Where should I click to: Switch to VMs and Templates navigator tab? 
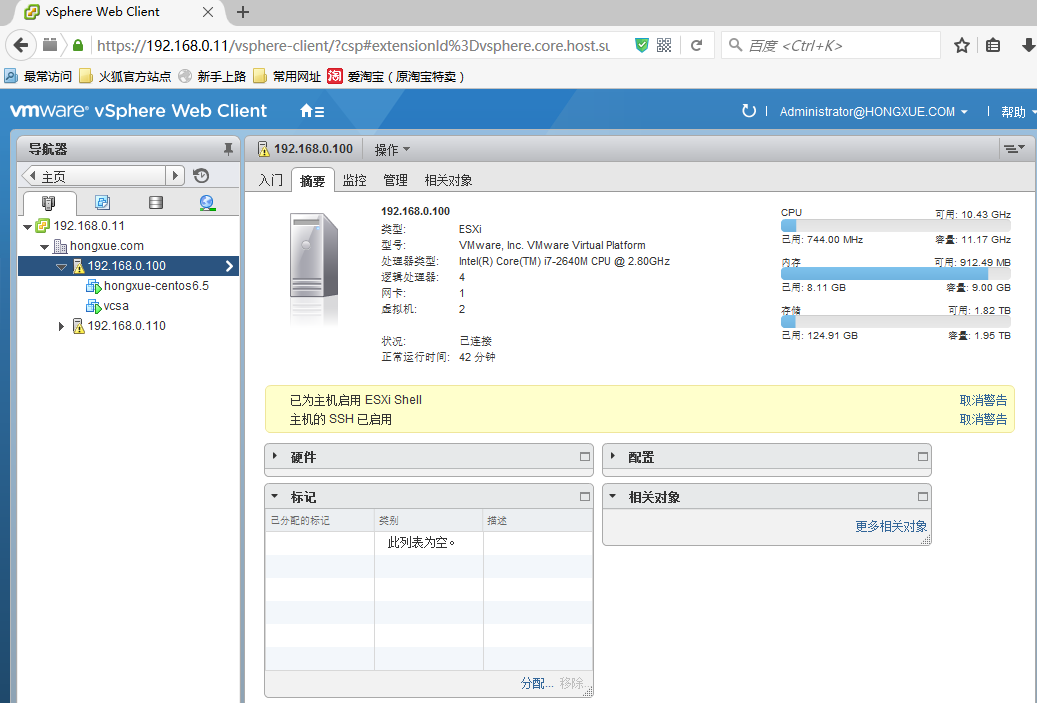click(103, 202)
